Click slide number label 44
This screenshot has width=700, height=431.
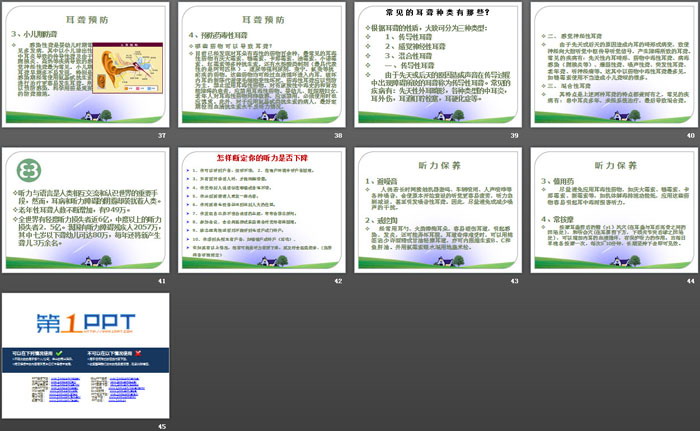tap(691, 281)
